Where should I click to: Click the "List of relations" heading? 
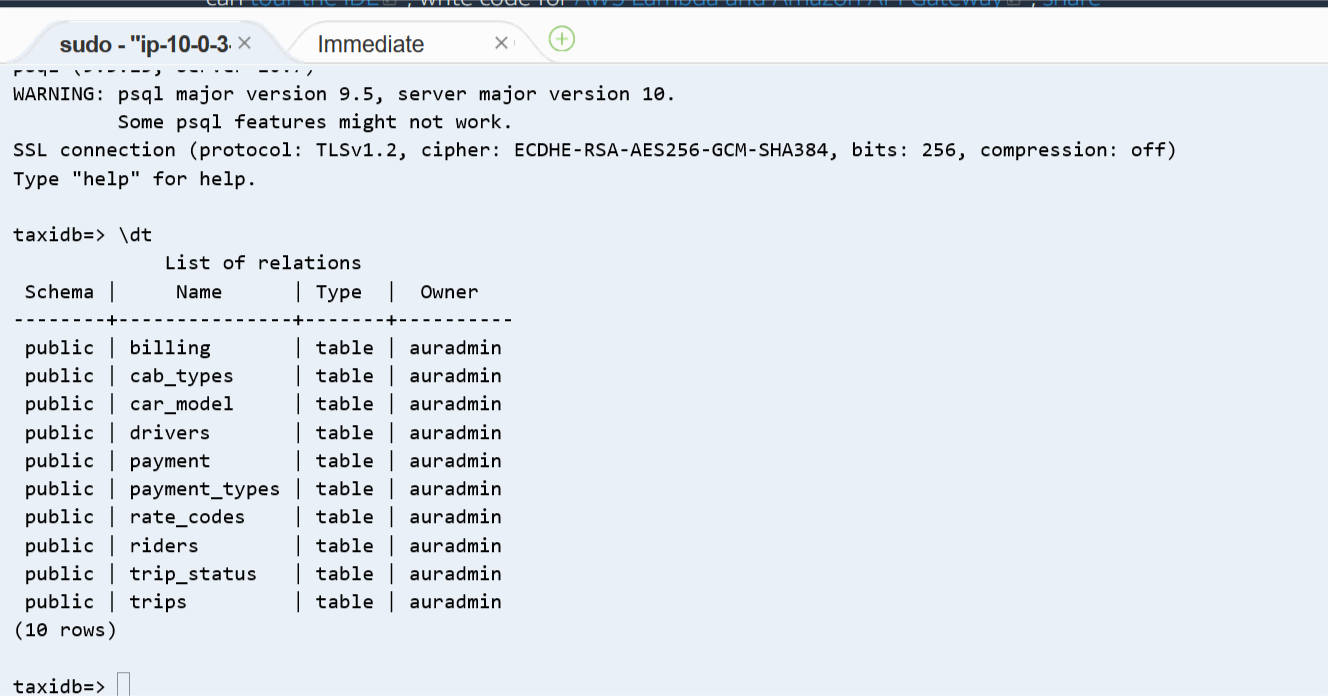click(263, 263)
